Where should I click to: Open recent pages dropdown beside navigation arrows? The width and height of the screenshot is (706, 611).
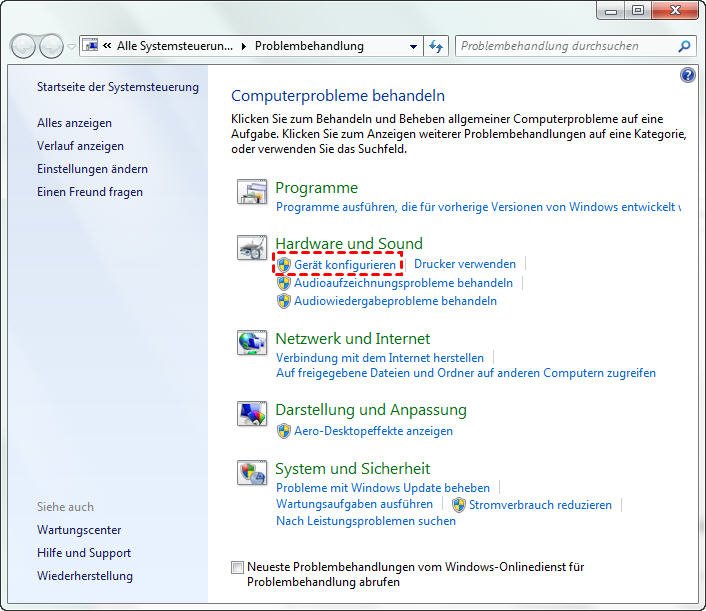pos(71,46)
